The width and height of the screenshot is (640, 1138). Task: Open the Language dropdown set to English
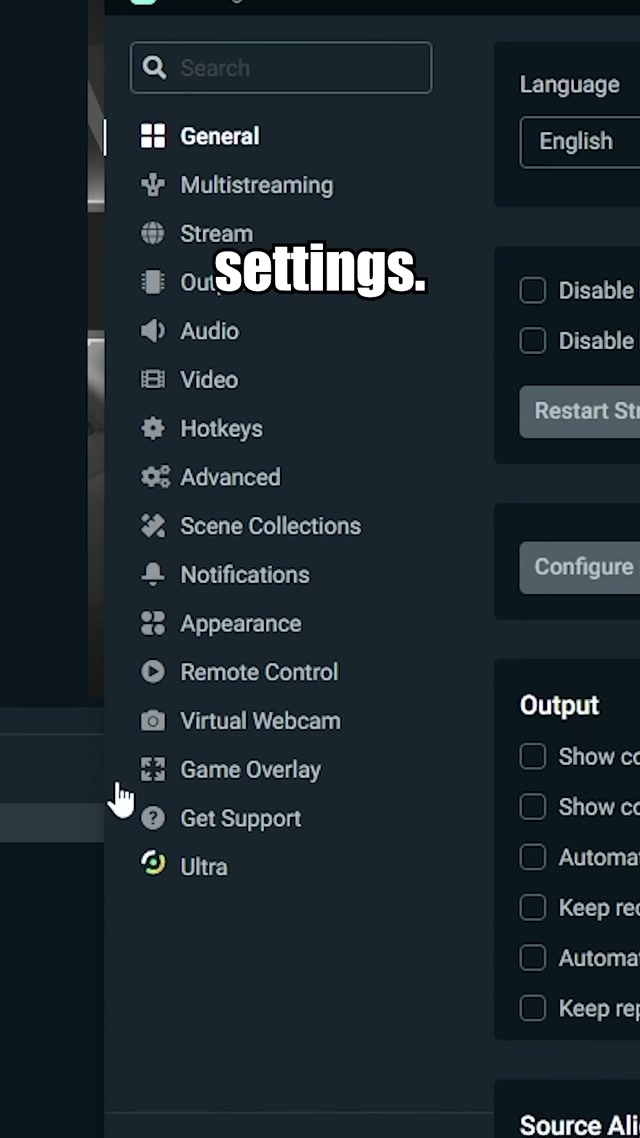click(582, 142)
